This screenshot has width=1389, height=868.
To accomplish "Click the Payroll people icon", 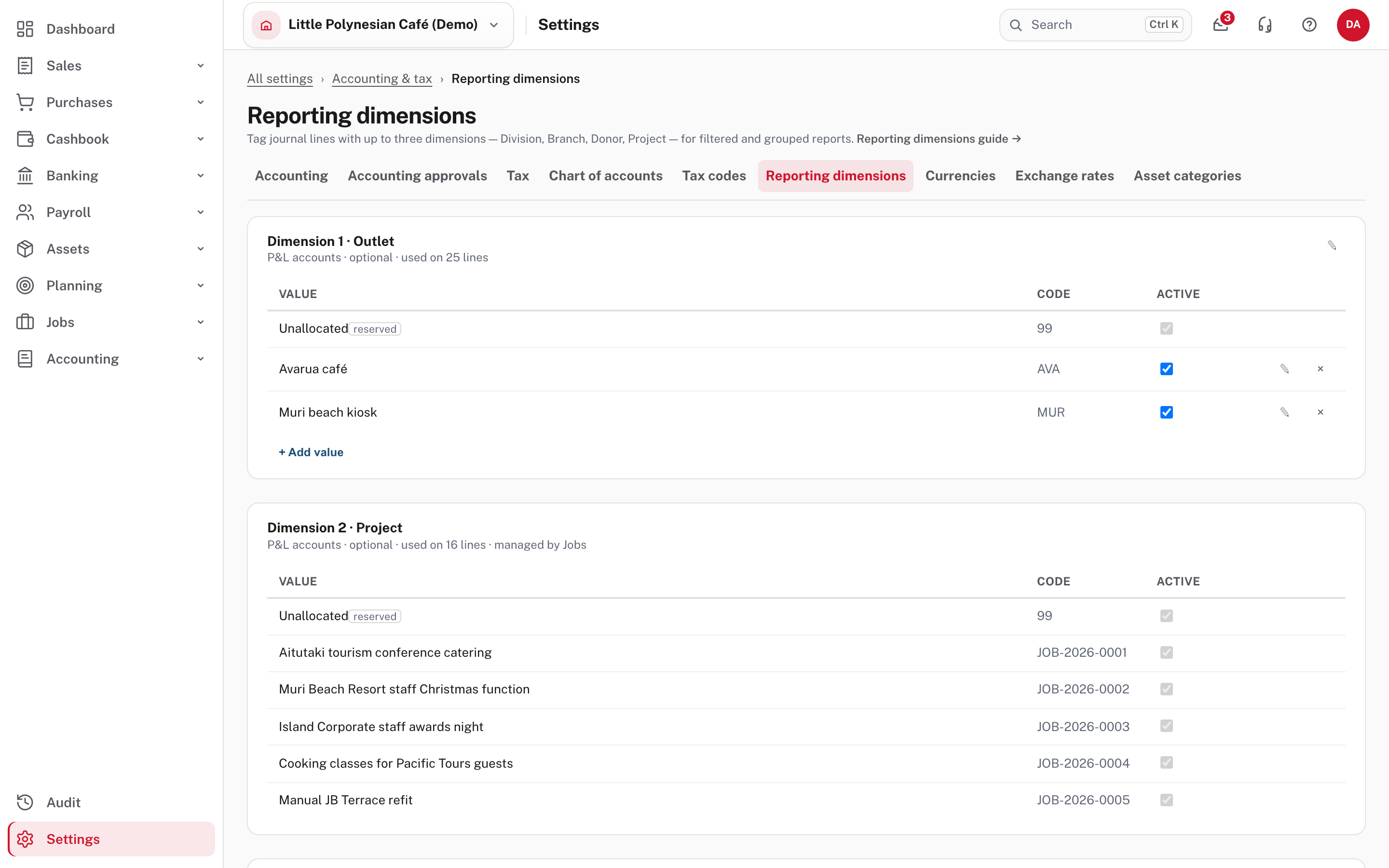I will point(25,212).
